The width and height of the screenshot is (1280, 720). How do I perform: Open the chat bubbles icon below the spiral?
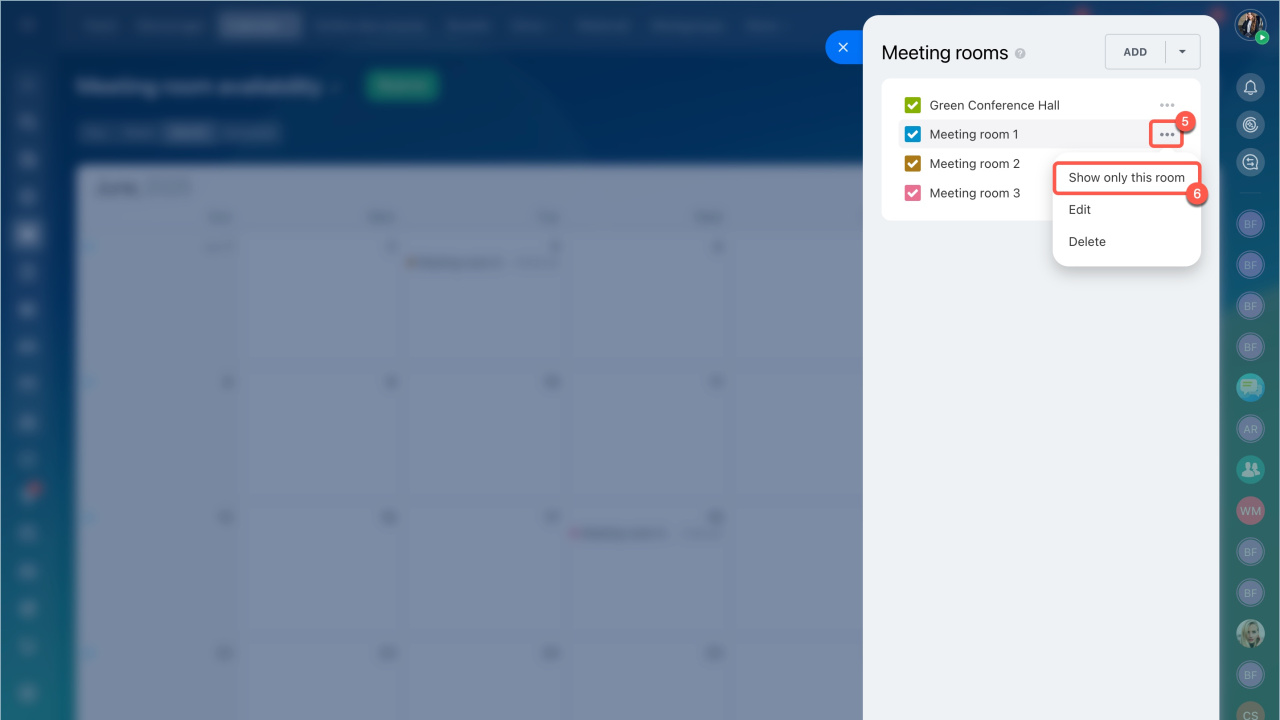(x=1250, y=162)
